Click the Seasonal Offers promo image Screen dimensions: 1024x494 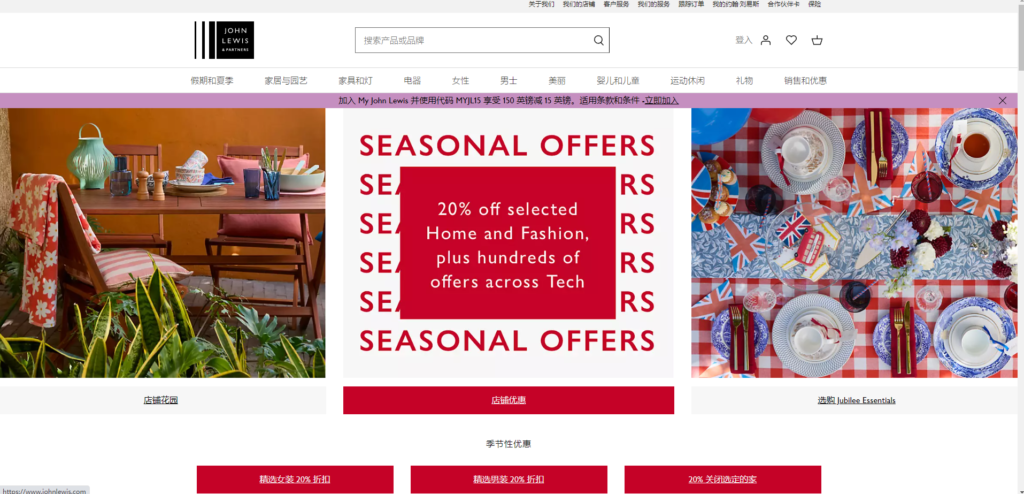coord(508,243)
